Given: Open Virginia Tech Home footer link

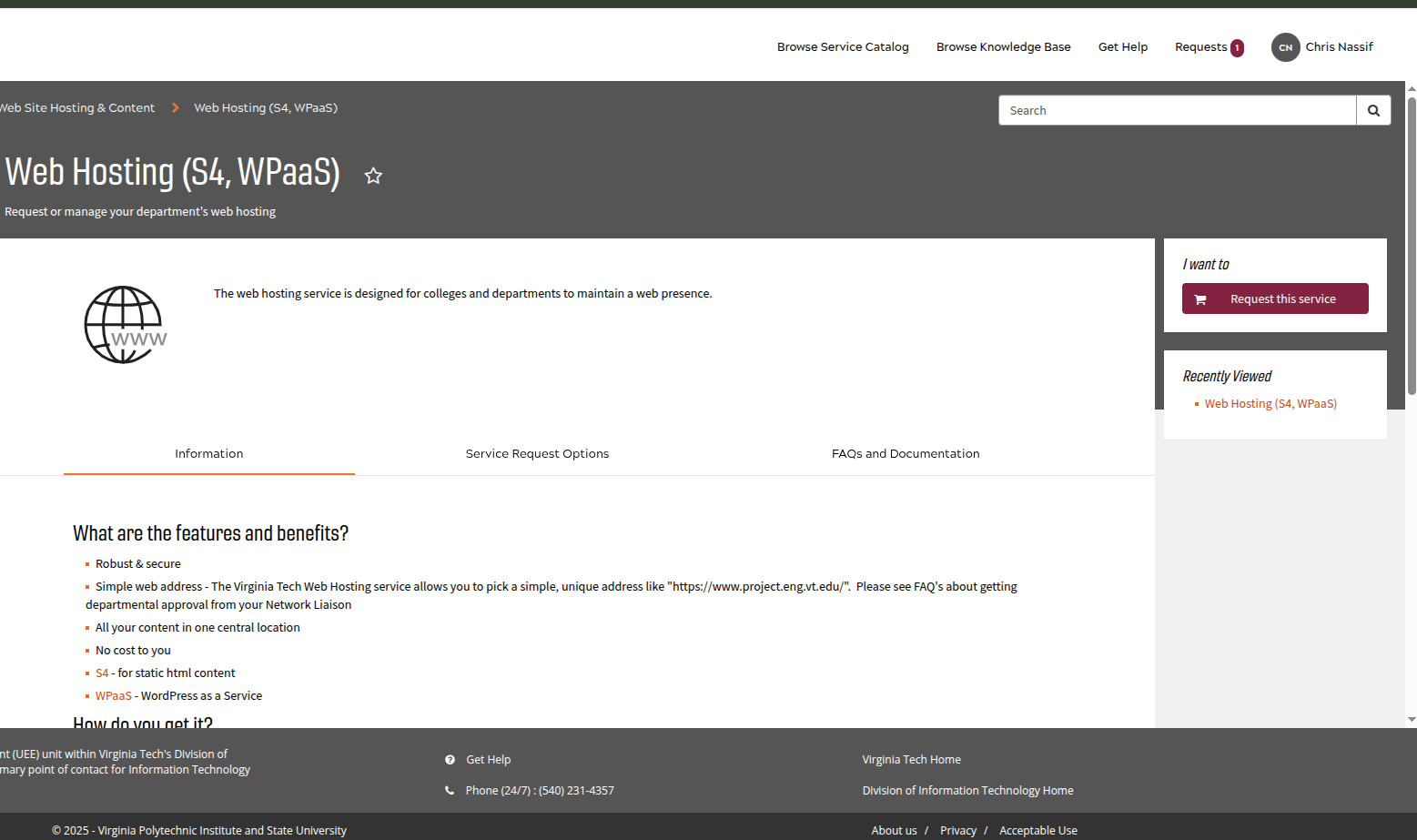Looking at the screenshot, I should [x=911, y=760].
